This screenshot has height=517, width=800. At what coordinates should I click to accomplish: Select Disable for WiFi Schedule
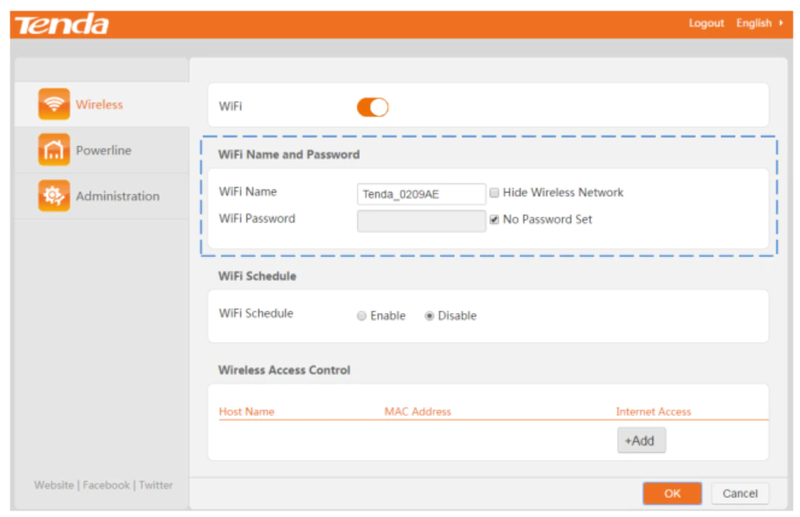point(430,316)
